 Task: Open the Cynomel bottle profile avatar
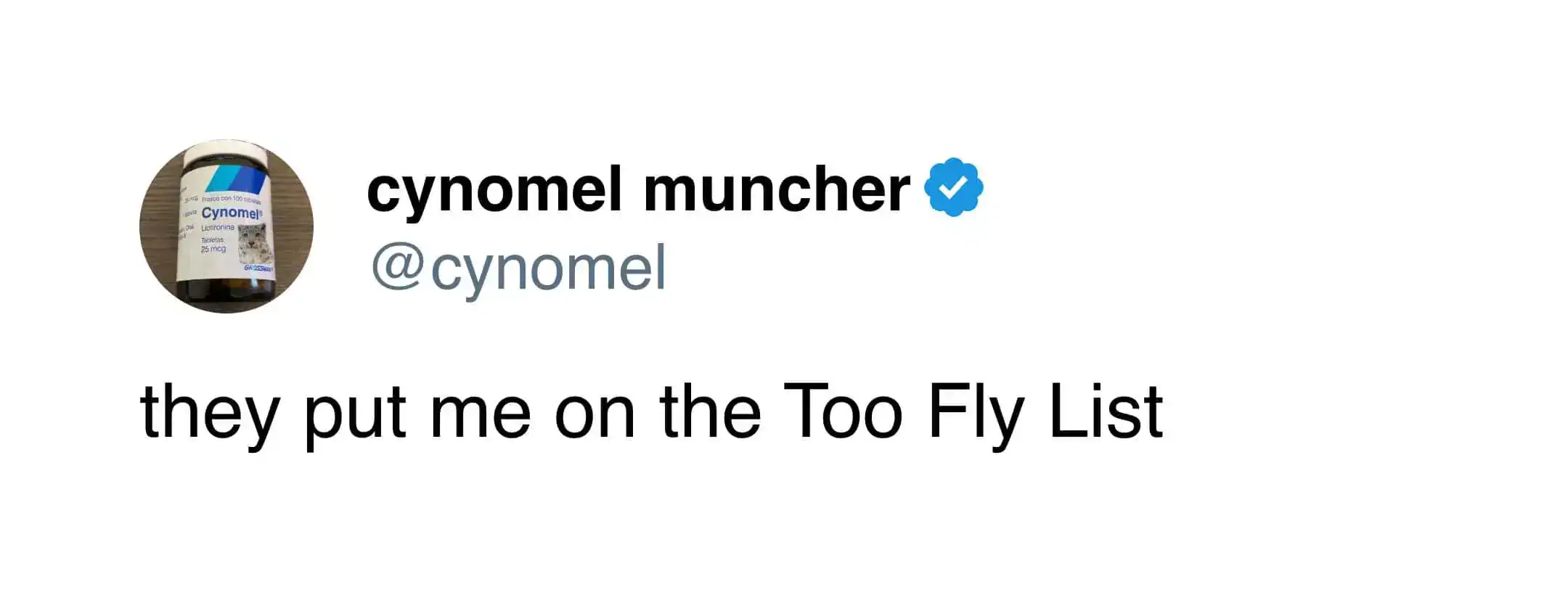226,226
